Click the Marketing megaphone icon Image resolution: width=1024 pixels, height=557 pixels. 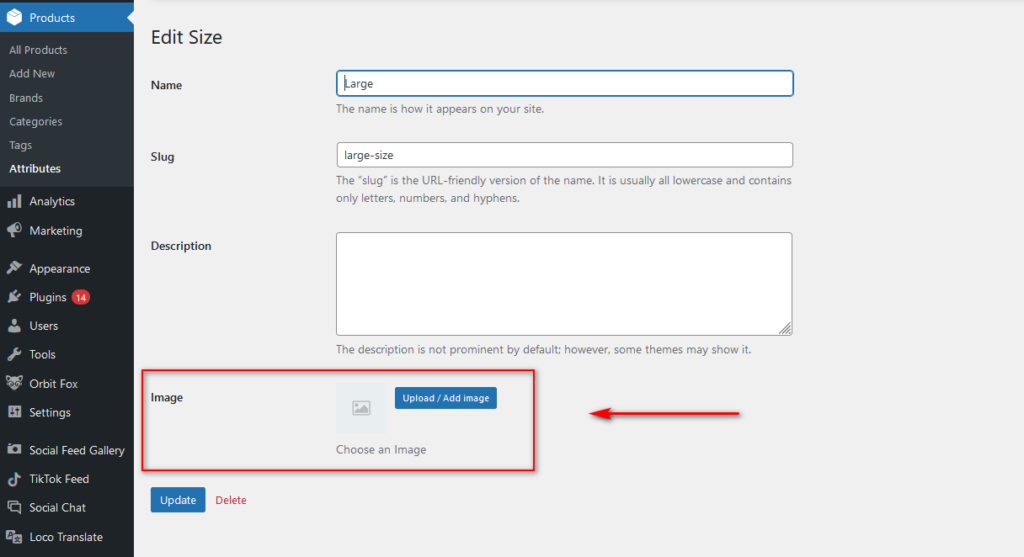pyautogui.click(x=14, y=231)
